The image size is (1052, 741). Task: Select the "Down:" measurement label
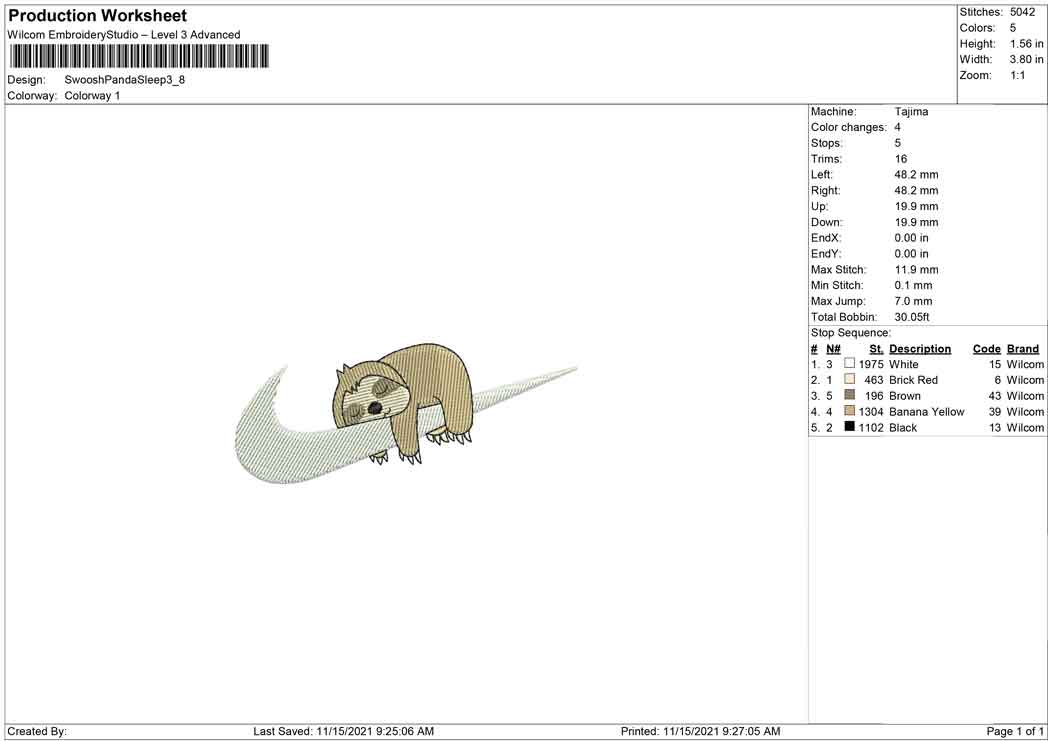coord(826,222)
